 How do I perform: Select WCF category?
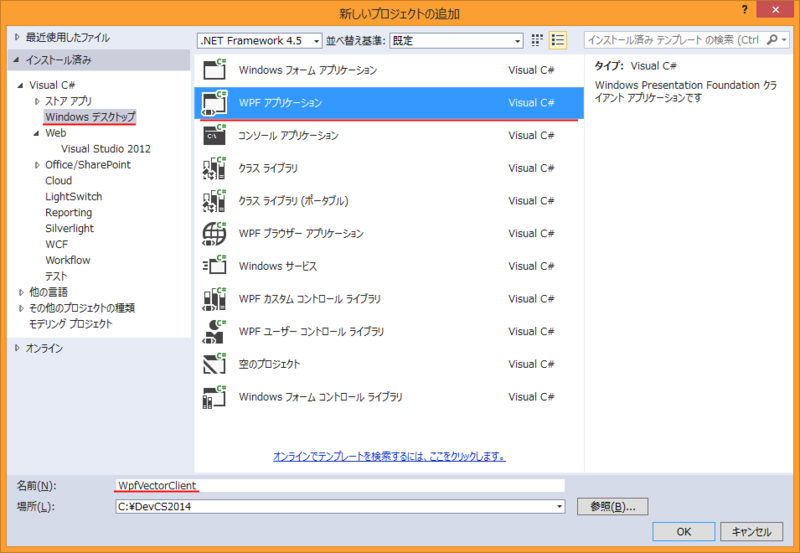pos(56,244)
